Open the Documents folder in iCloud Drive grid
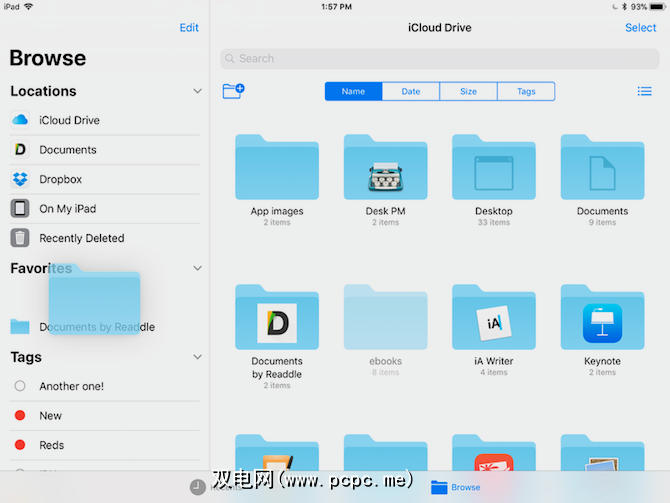 point(602,167)
